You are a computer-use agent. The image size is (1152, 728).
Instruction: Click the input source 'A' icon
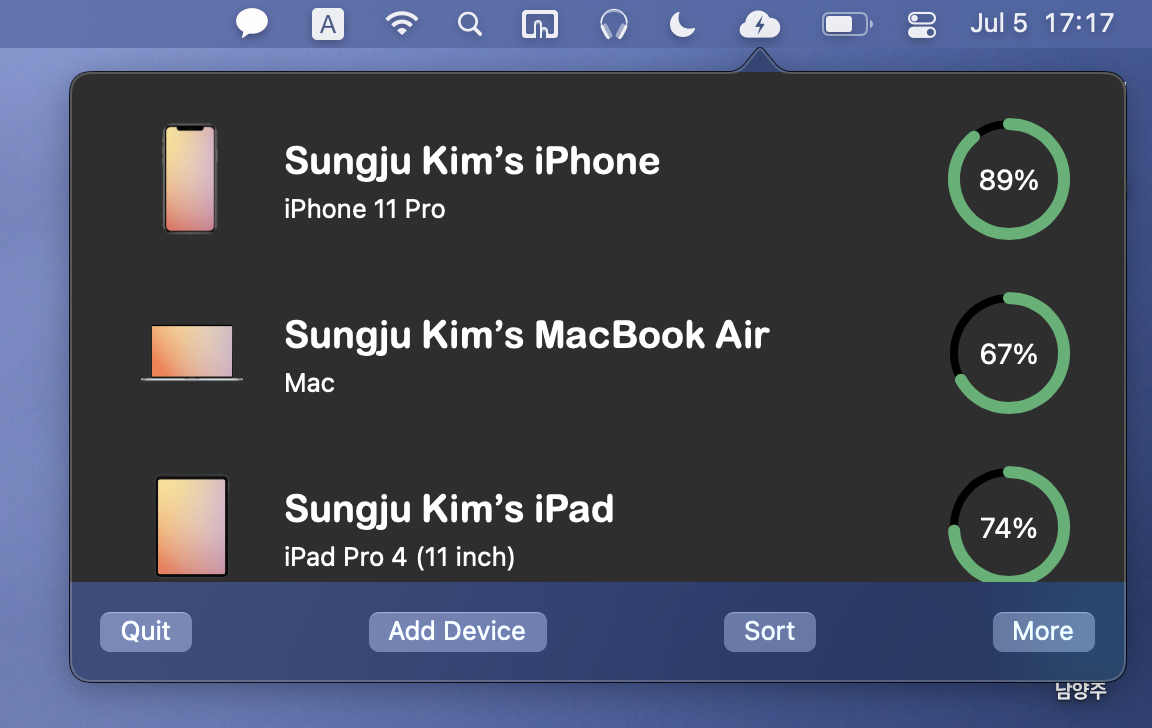(x=328, y=24)
